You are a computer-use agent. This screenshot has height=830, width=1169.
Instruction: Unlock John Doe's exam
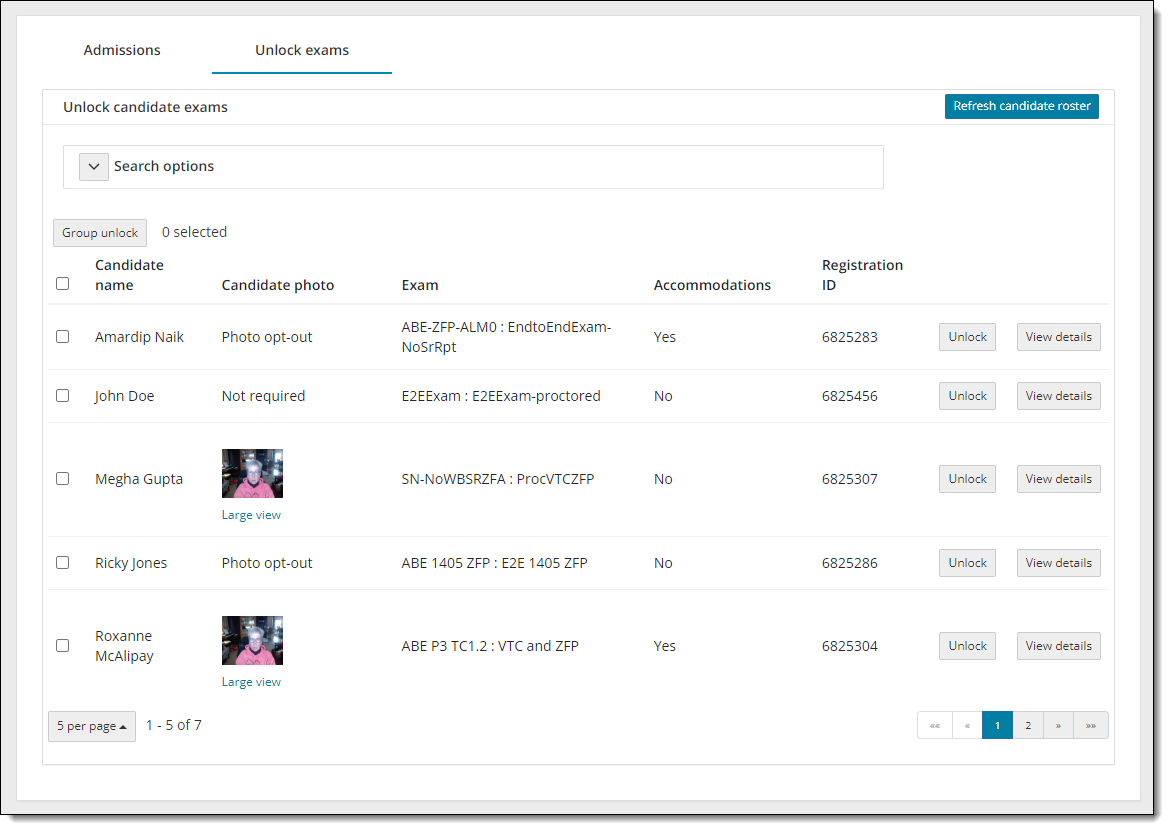coord(967,396)
